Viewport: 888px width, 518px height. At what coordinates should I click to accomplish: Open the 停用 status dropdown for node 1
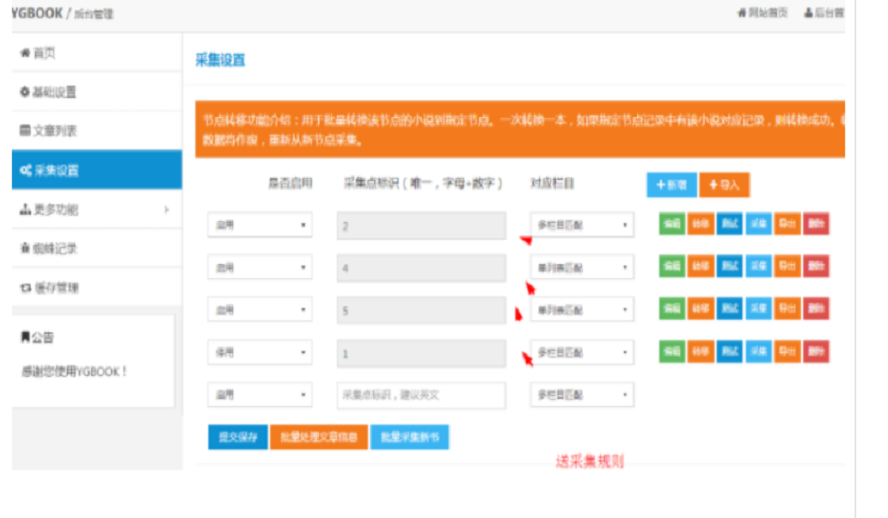pyautogui.click(x=260, y=353)
